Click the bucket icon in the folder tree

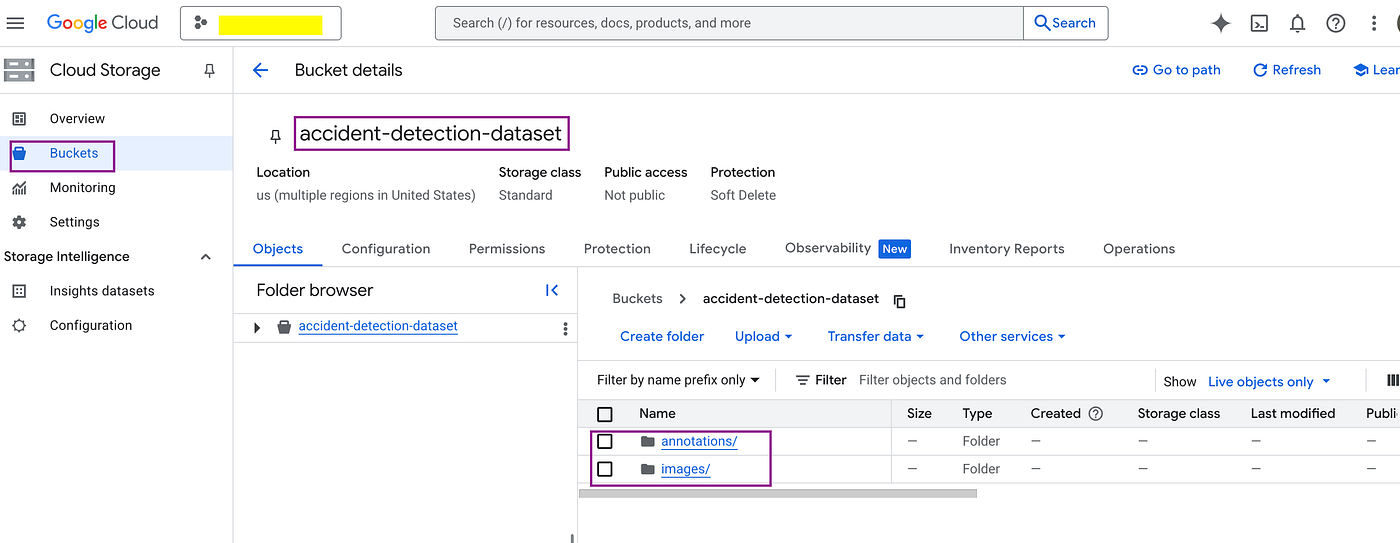coord(284,327)
